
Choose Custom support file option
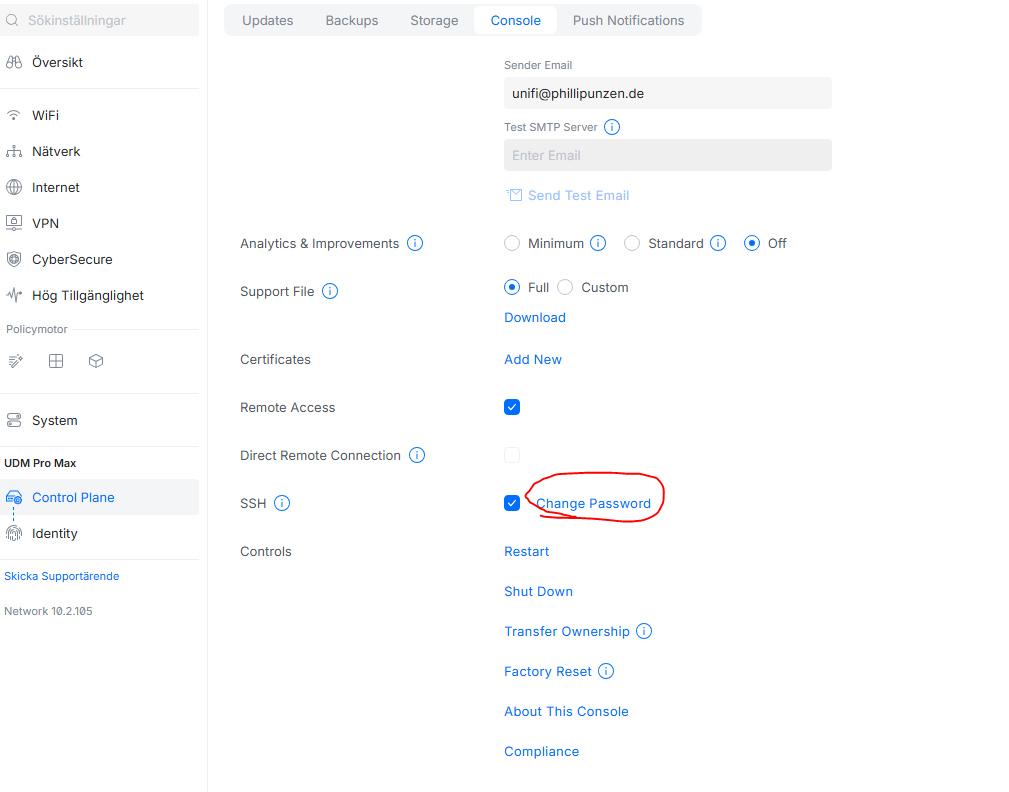coord(565,287)
